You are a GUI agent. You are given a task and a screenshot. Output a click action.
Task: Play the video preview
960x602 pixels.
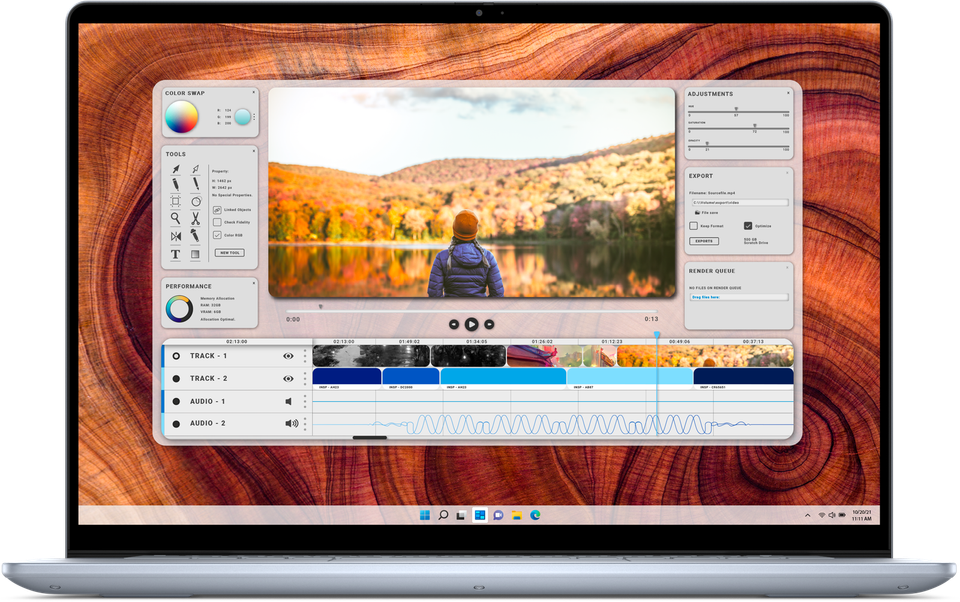coord(471,324)
